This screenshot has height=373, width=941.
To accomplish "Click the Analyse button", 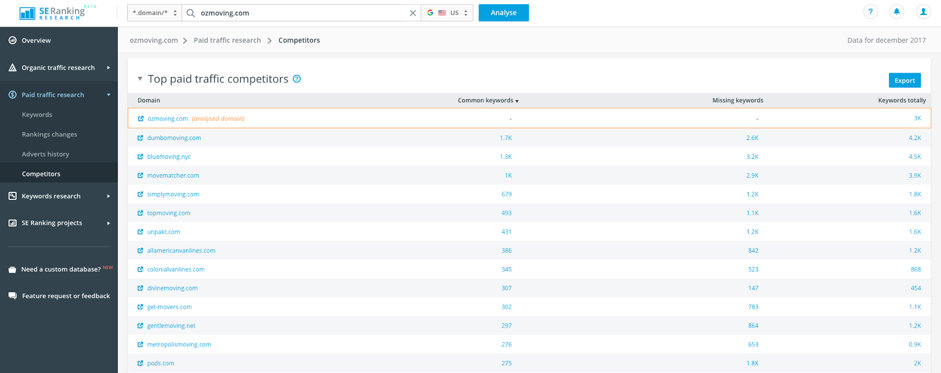I will coord(504,13).
